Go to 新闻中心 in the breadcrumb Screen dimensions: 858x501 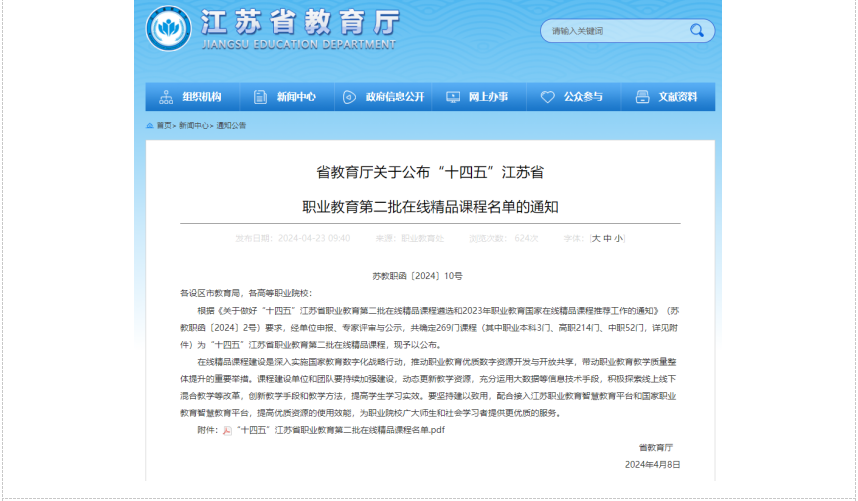194,126
